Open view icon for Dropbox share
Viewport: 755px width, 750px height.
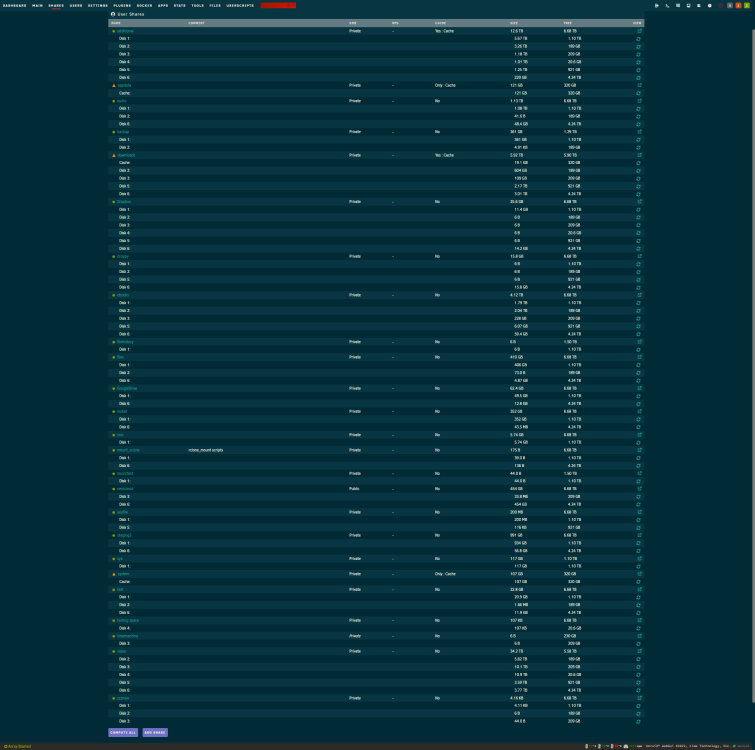(x=639, y=202)
